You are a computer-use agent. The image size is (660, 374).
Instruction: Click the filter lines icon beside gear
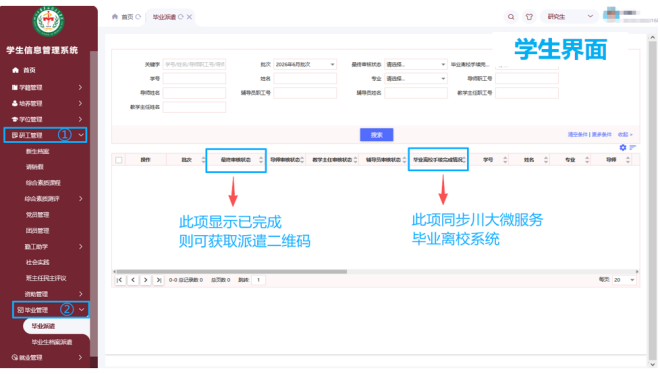(x=633, y=148)
